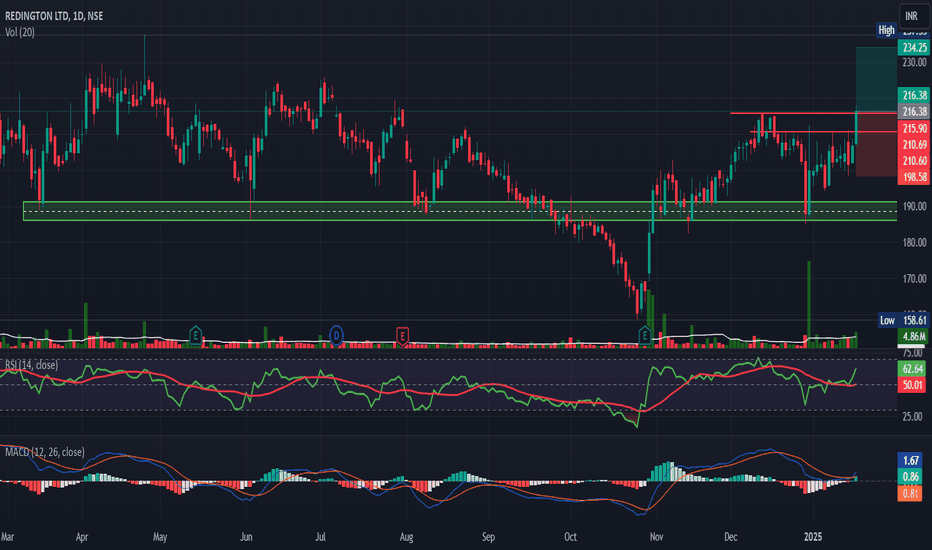Click the Low price label
The width and height of the screenshot is (932, 550).
[887, 320]
